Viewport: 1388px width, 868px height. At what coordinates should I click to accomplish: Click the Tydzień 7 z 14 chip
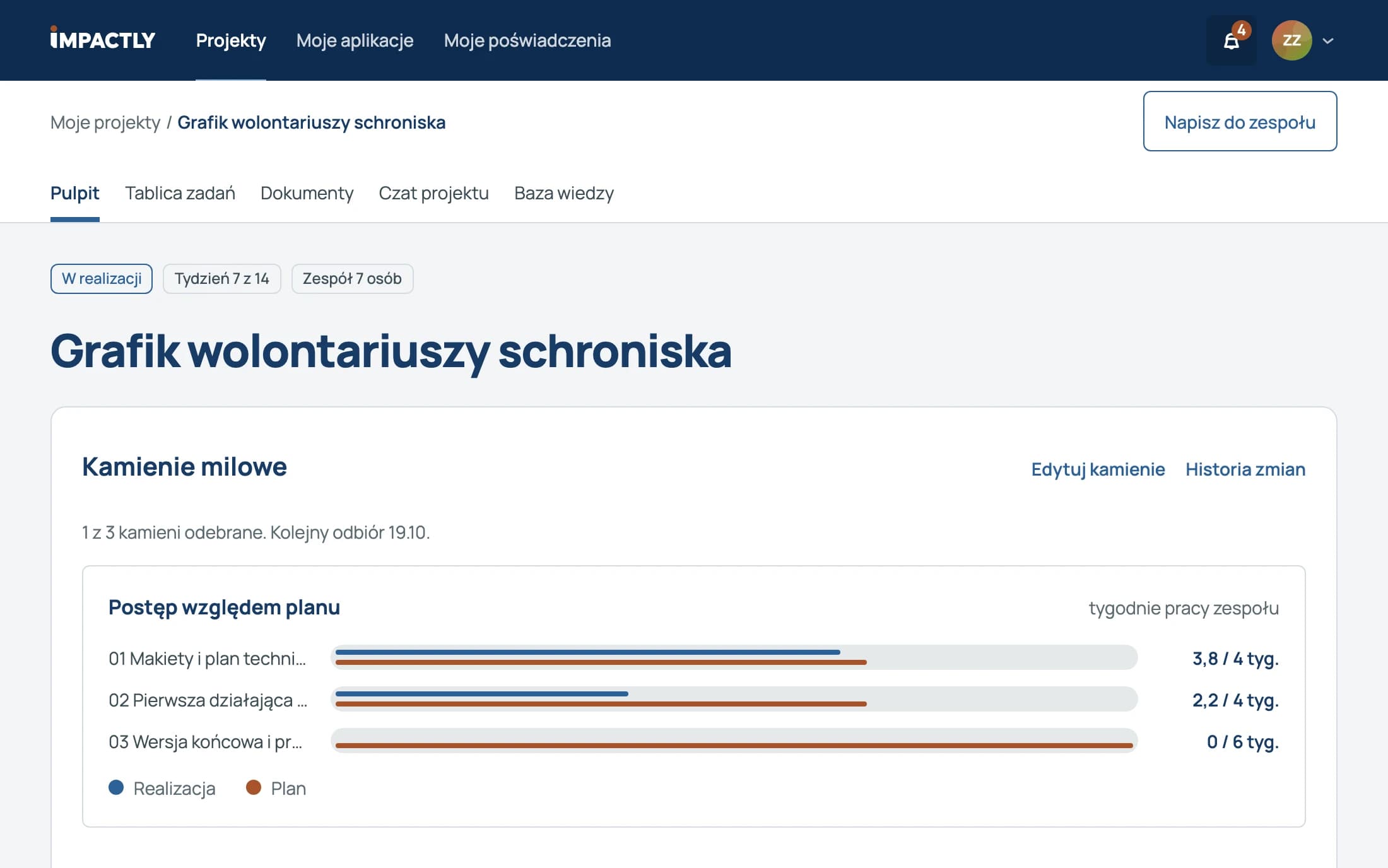coord(222,279)
